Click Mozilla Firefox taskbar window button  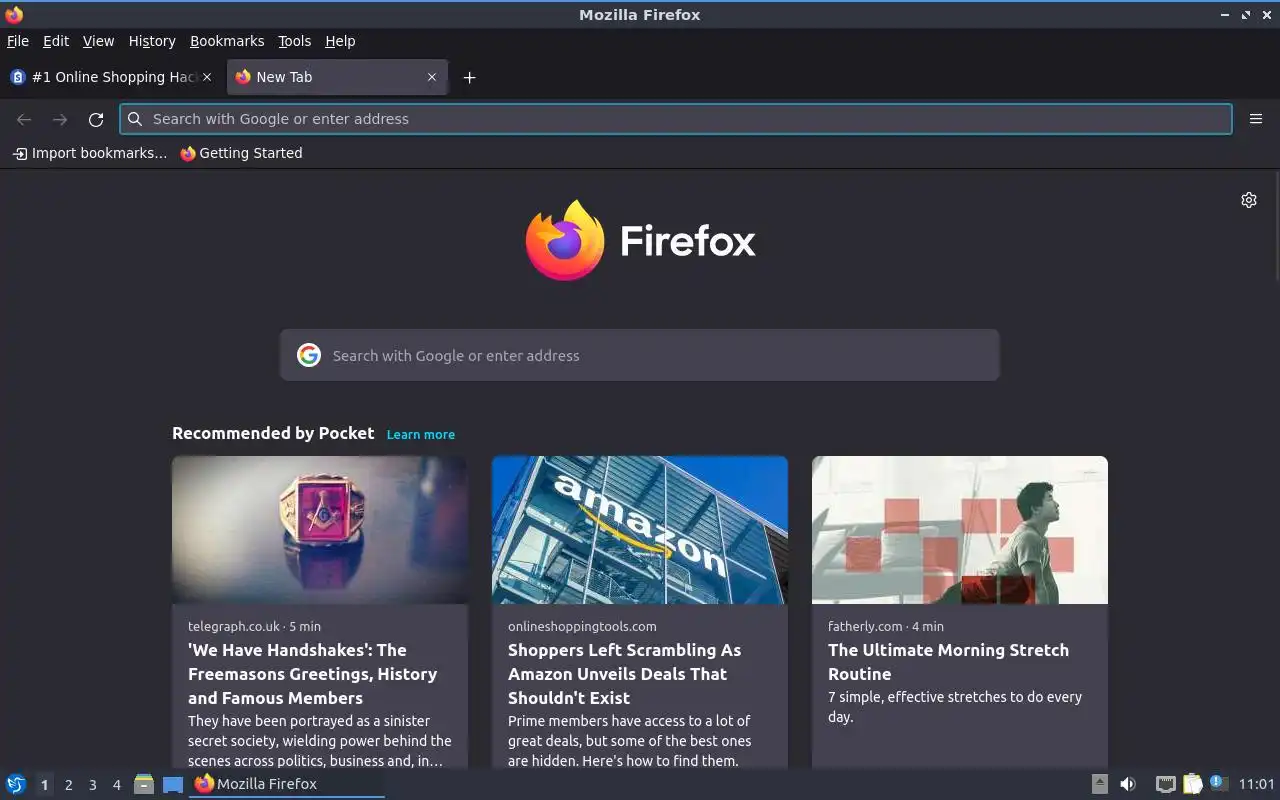click(287, 784)
